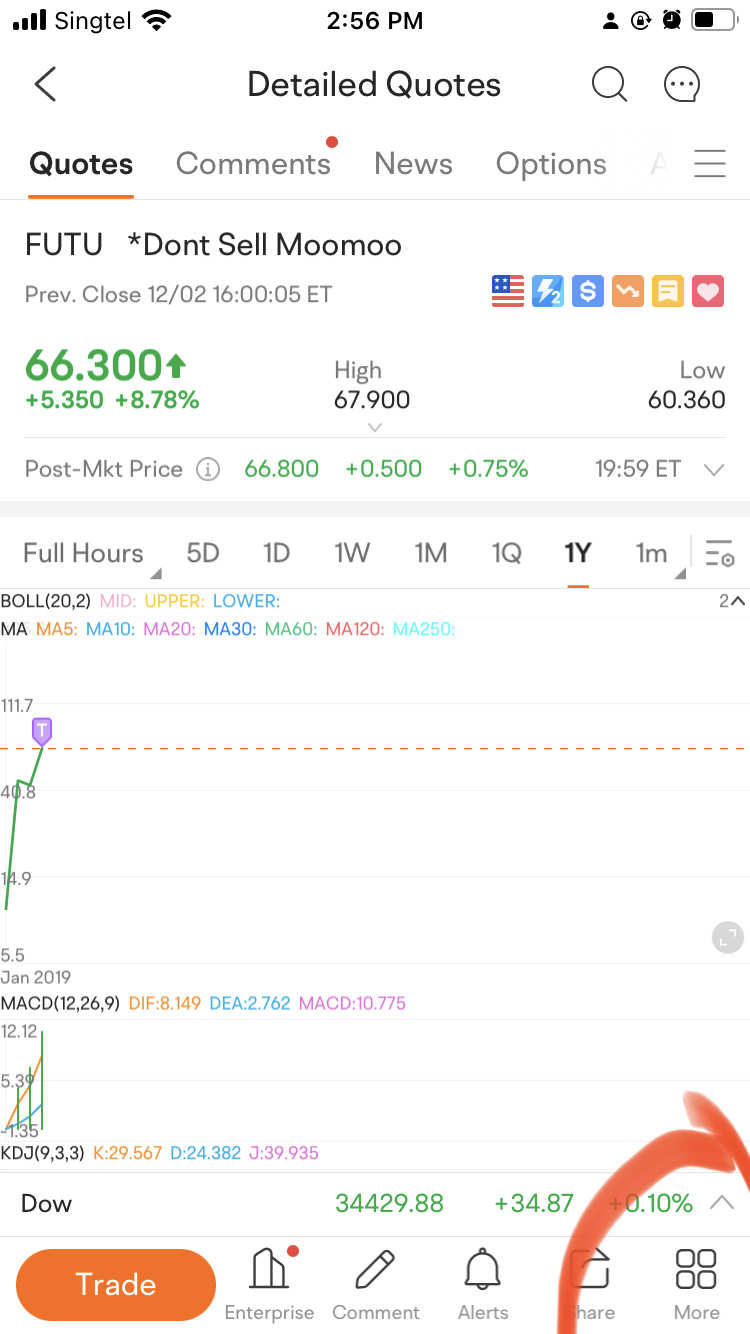Viewport: 750px width, 1334px height.
Task: Open the tab list hamburger menu
Action: coord(709,163)
